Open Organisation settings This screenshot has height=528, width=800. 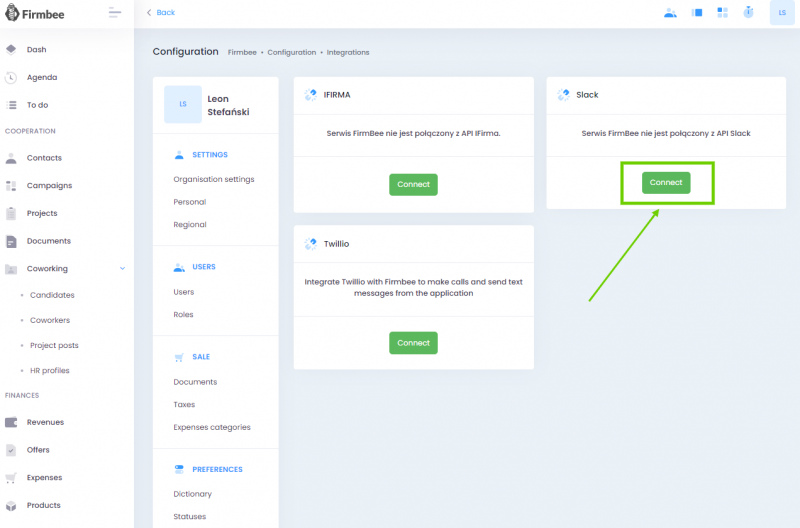(x=214, y=180)
